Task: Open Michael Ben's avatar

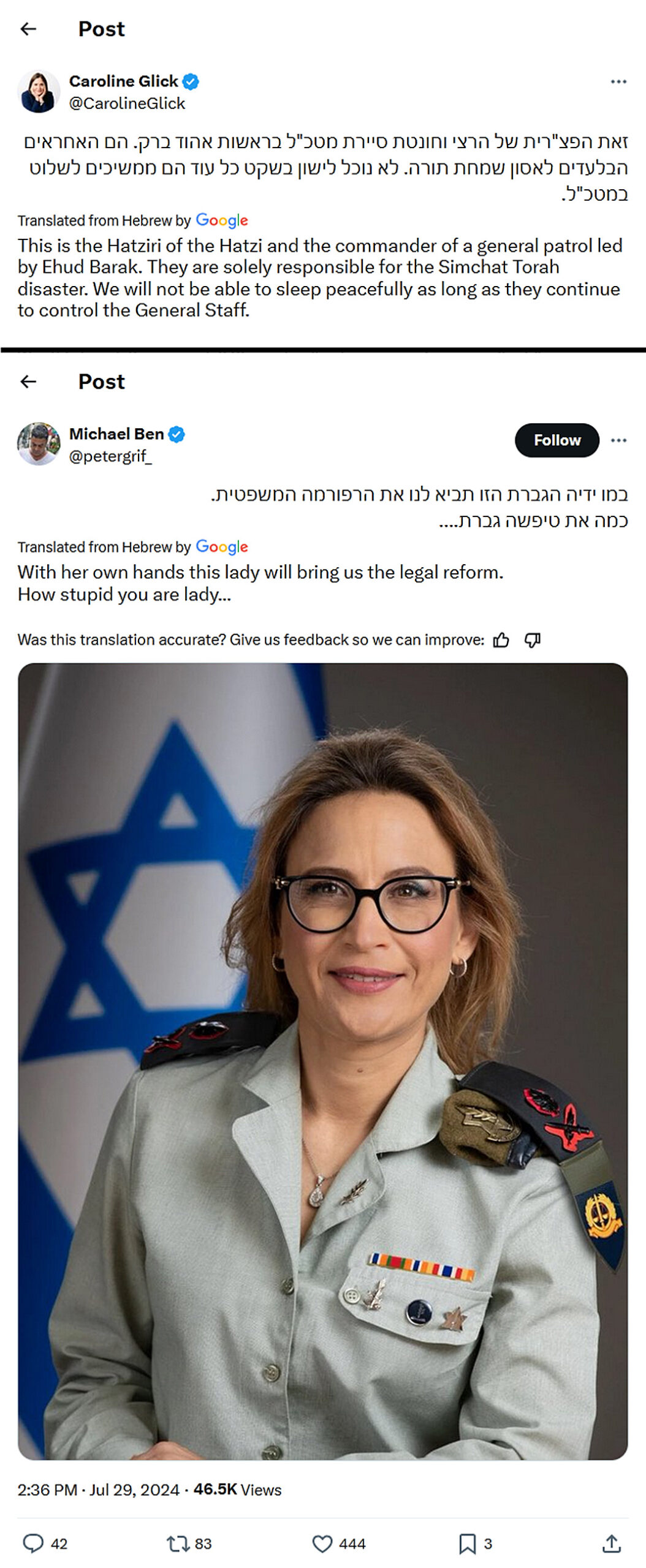Action: pyautogui.click(x=39, y=443)
